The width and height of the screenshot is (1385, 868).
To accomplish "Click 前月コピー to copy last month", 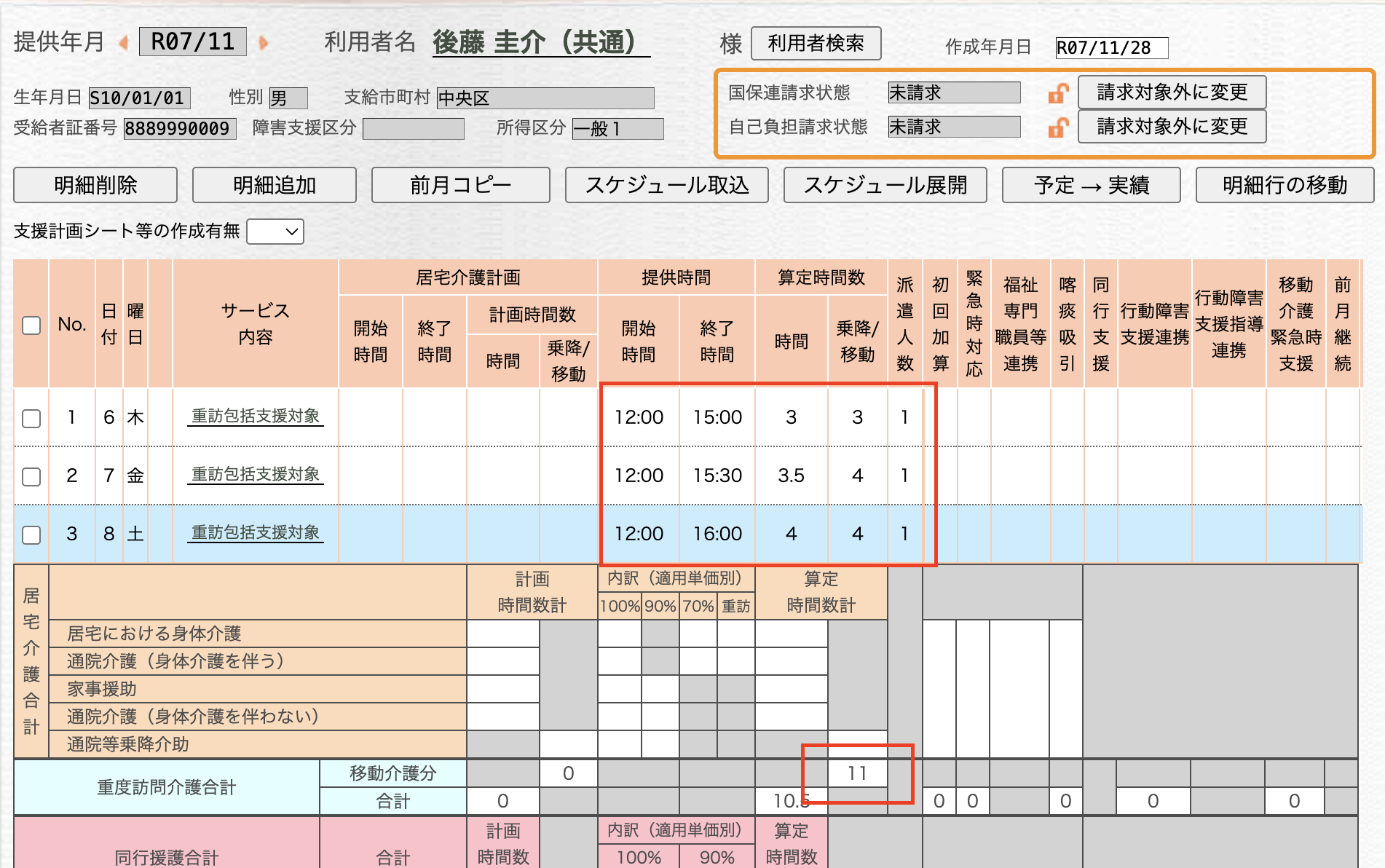I will coord(460,185).
